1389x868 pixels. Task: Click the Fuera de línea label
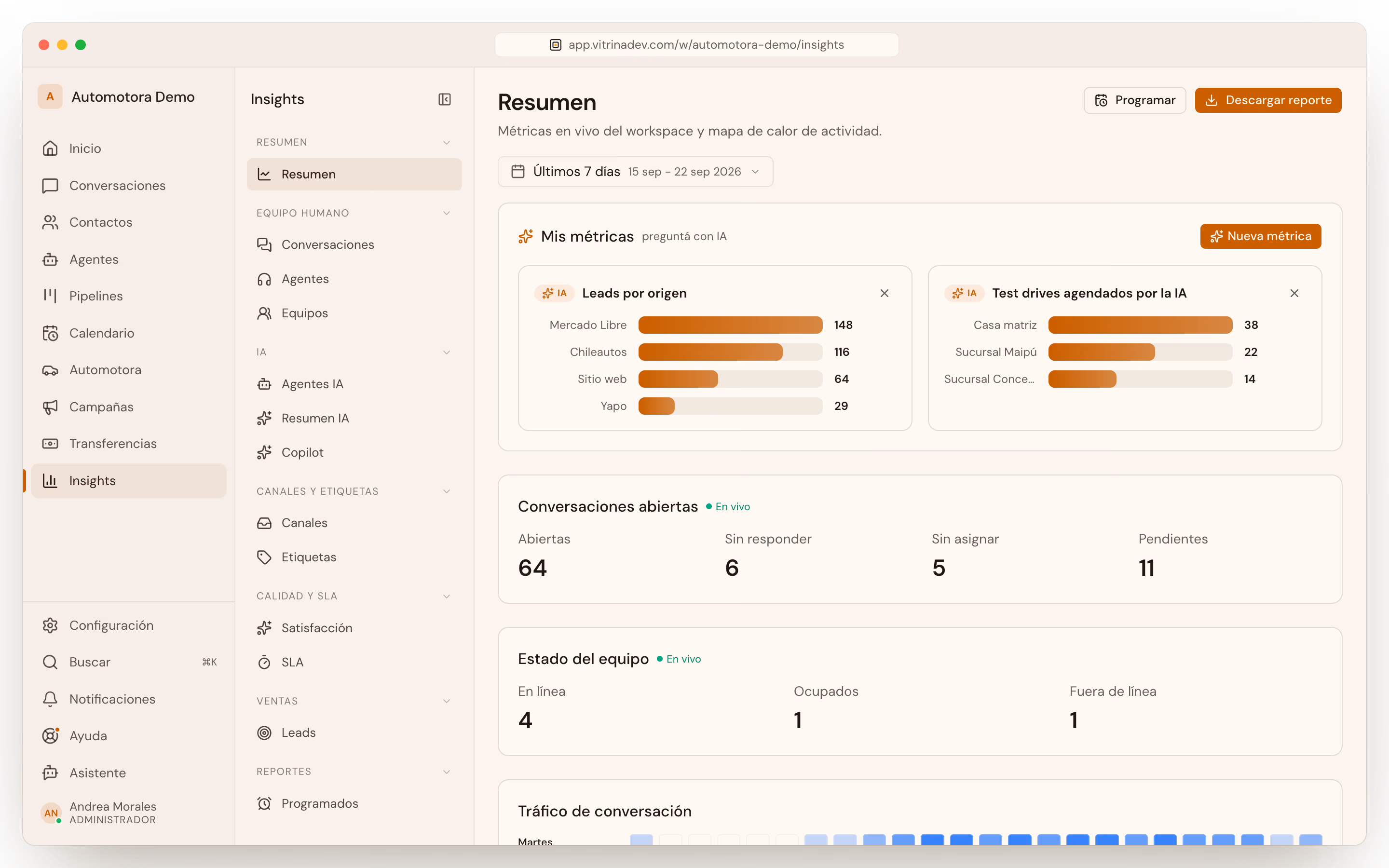1112,691
